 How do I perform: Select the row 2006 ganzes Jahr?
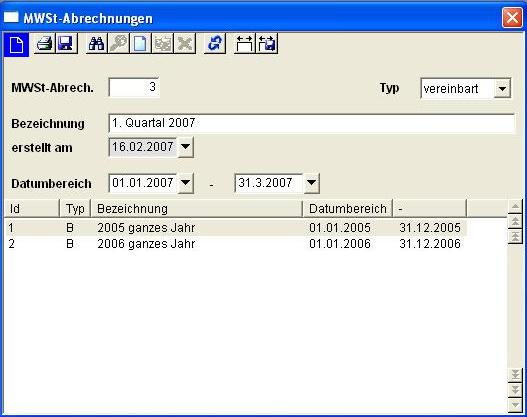click(236, 244)
